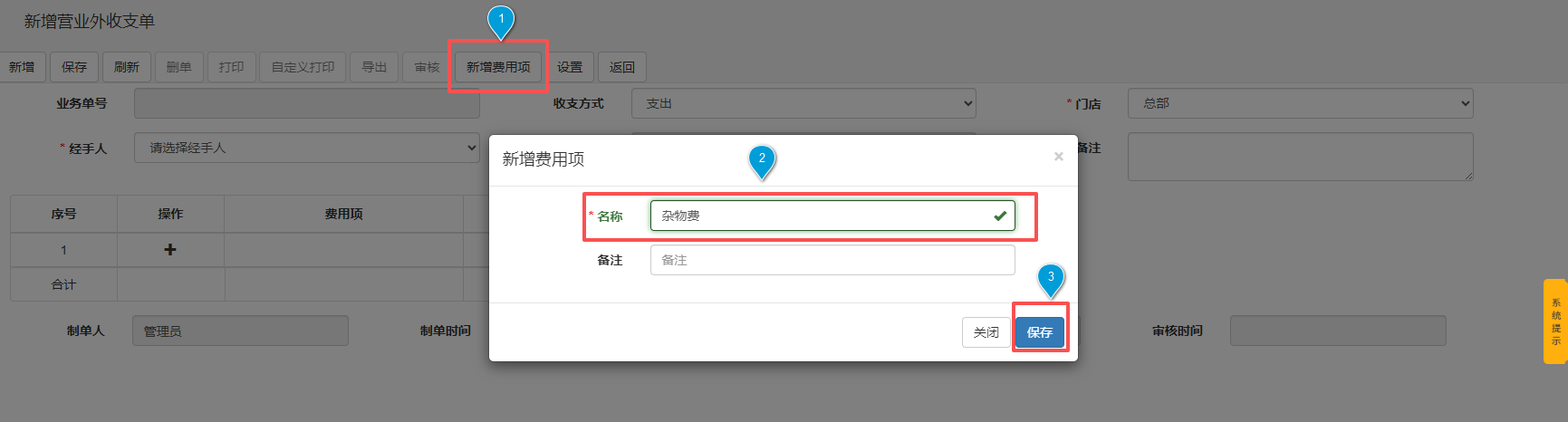
Task: Click 刷新 in the toolbar
Action: point(127,67)
